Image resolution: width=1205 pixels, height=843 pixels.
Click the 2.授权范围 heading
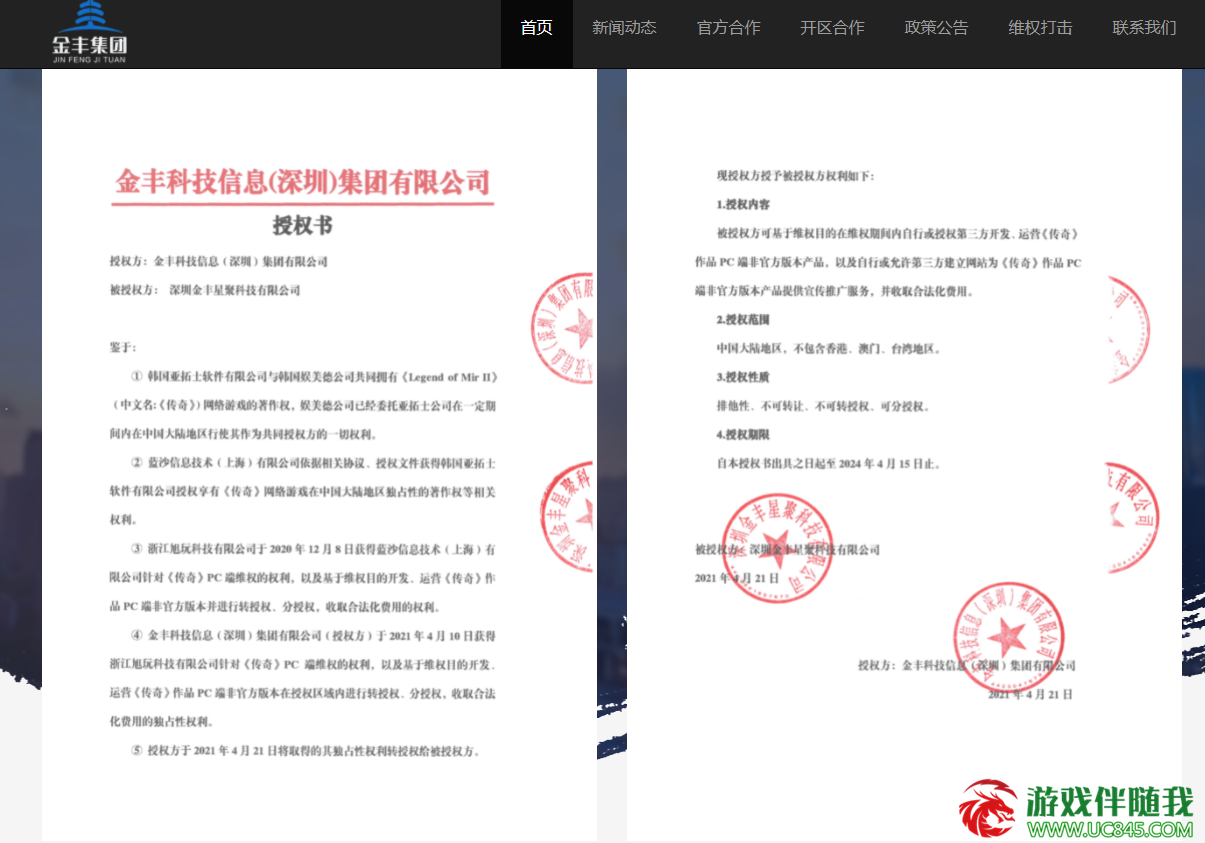(x=743, y=320)
